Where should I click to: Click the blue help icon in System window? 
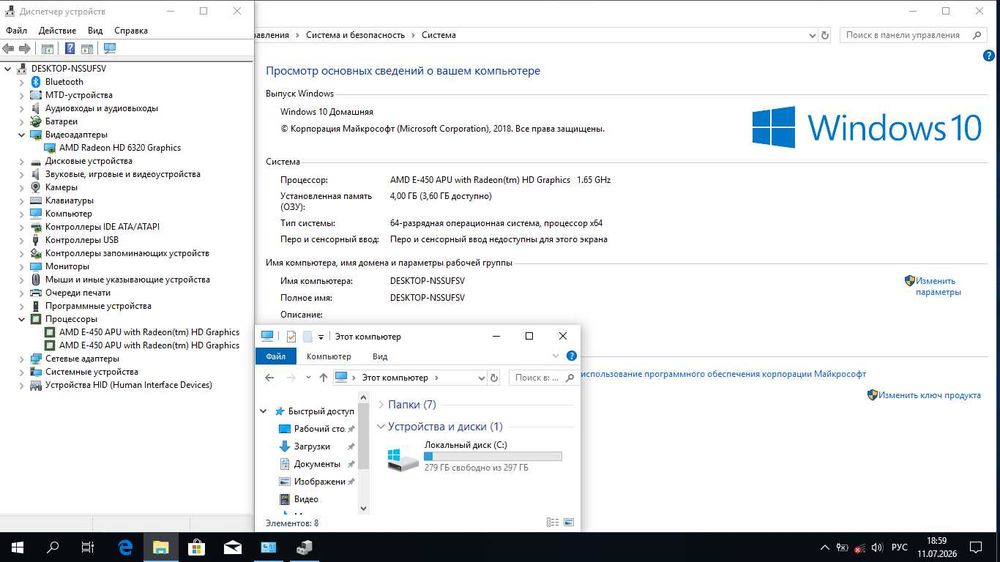989,55
